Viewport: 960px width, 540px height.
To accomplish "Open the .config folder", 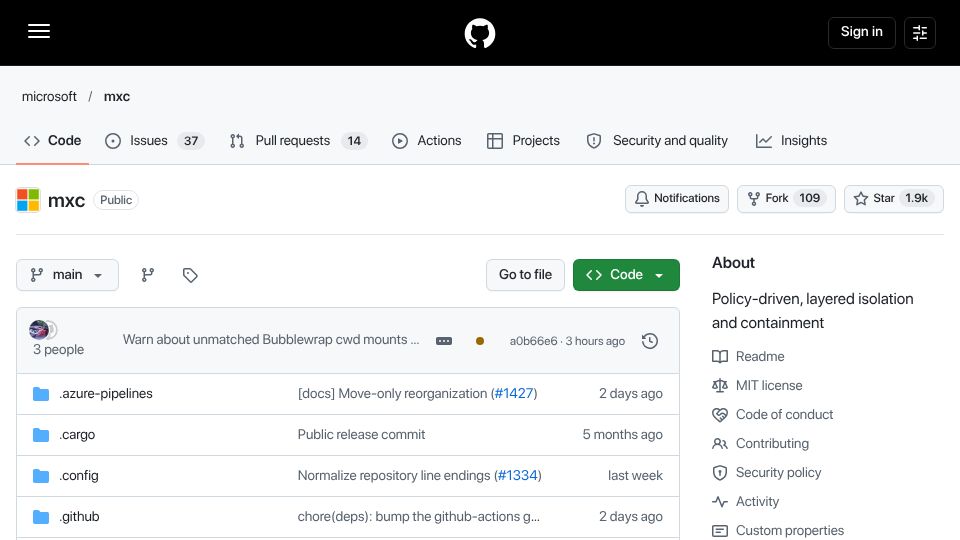I will click(79, 476).
